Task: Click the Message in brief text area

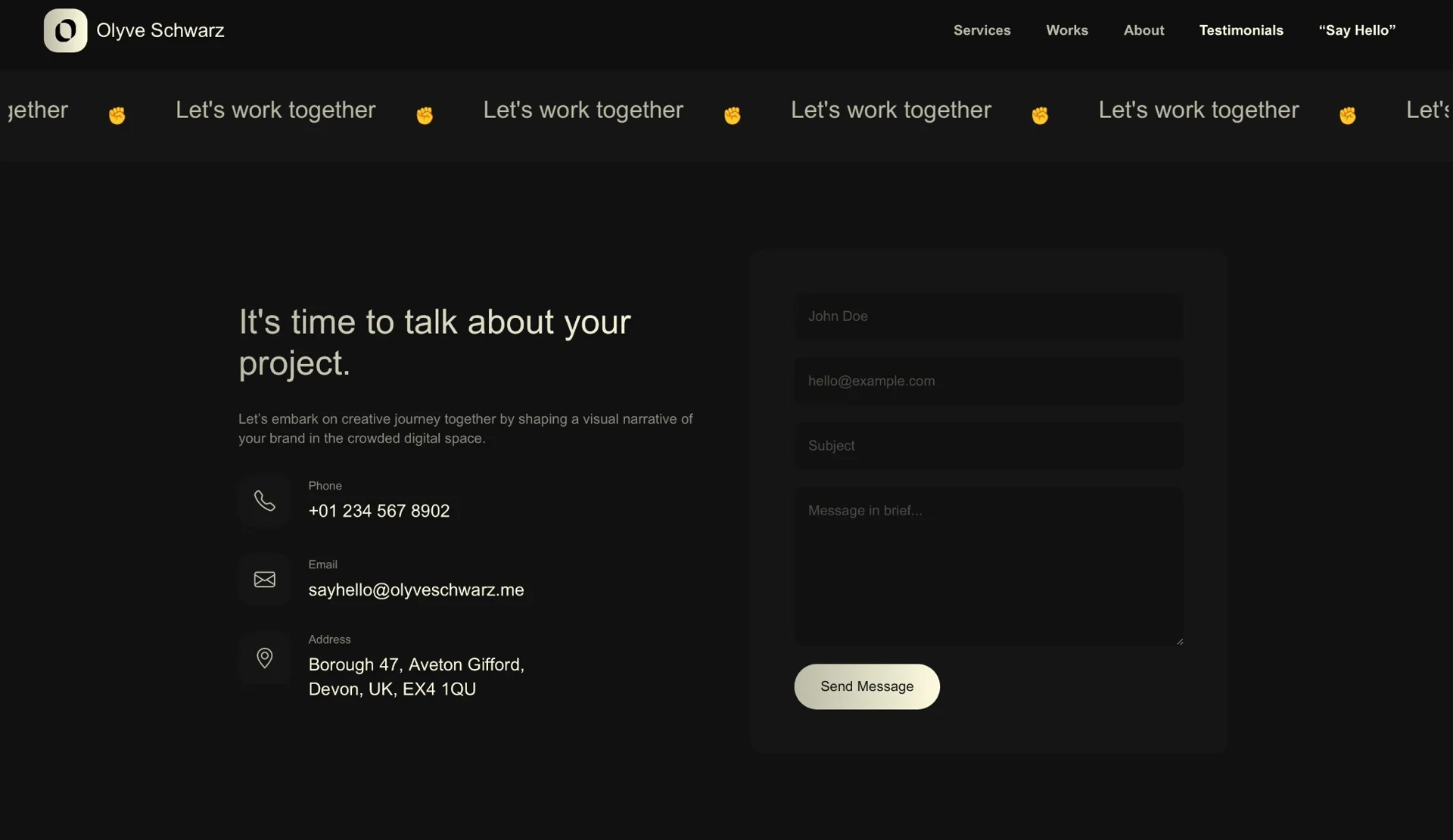Action: pyautogui.click(x=988, y=566)
